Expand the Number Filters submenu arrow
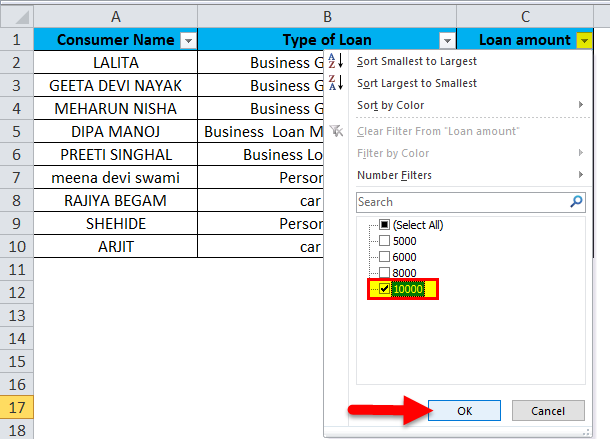This screenshot has width=610, height=439. point(581,175)
